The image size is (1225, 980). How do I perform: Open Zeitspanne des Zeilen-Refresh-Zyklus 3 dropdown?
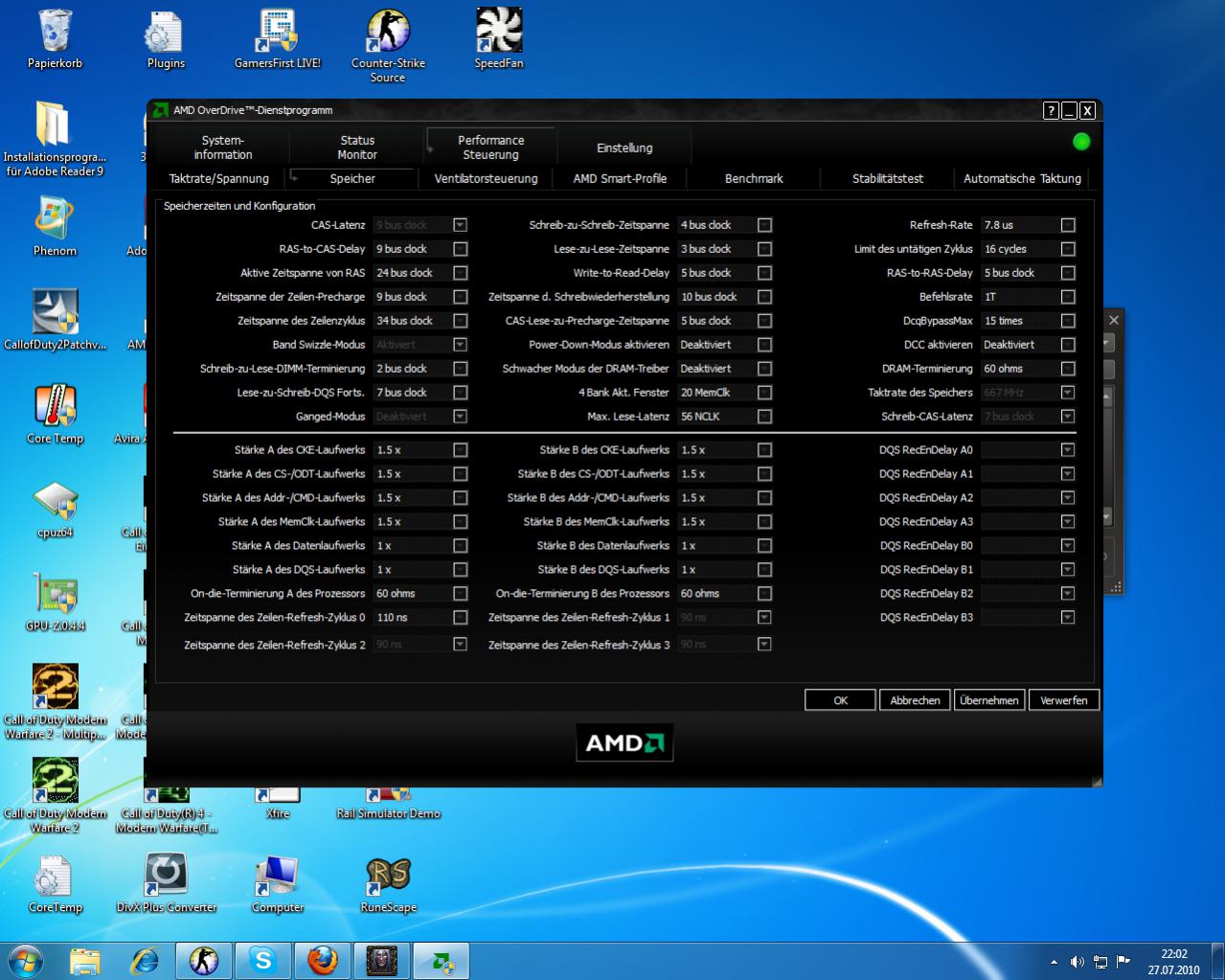pyautogui.click(x=764, y=645)
